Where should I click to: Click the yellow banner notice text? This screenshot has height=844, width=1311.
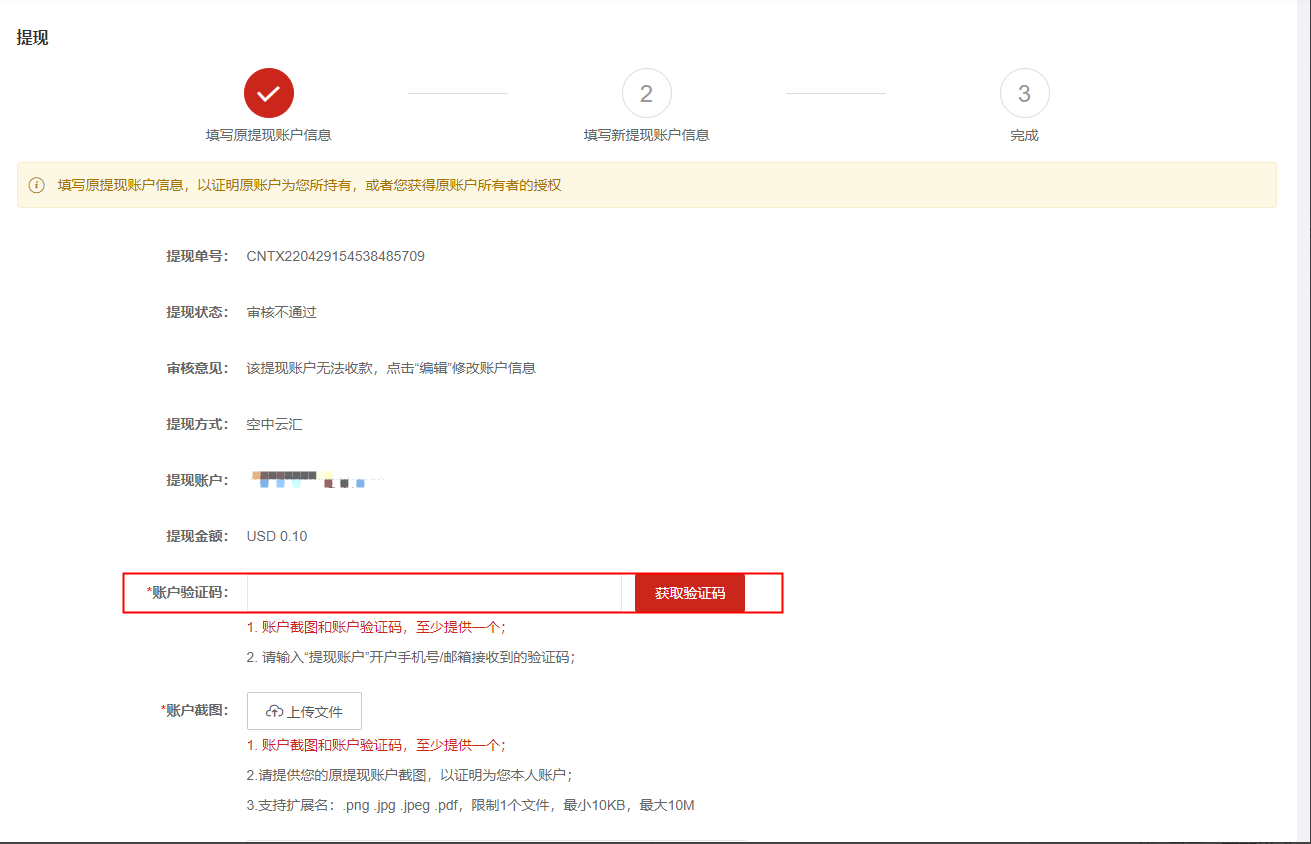click(x=309, y=185)
